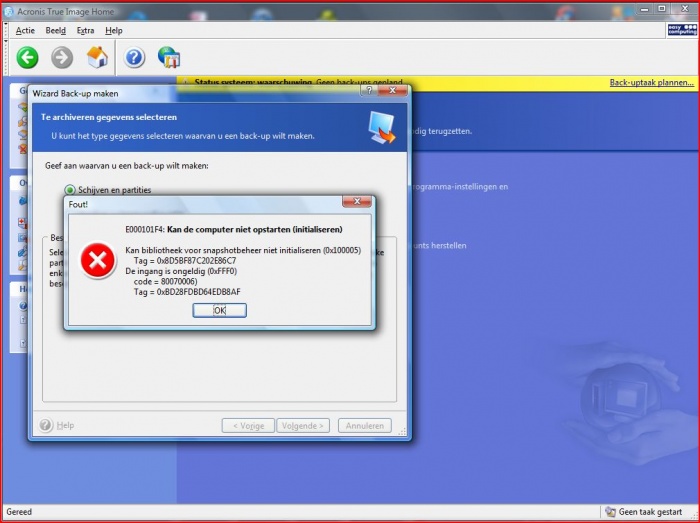Click the error text Kan bibliotheek voor snapshotbeheer

coord(243,250)
